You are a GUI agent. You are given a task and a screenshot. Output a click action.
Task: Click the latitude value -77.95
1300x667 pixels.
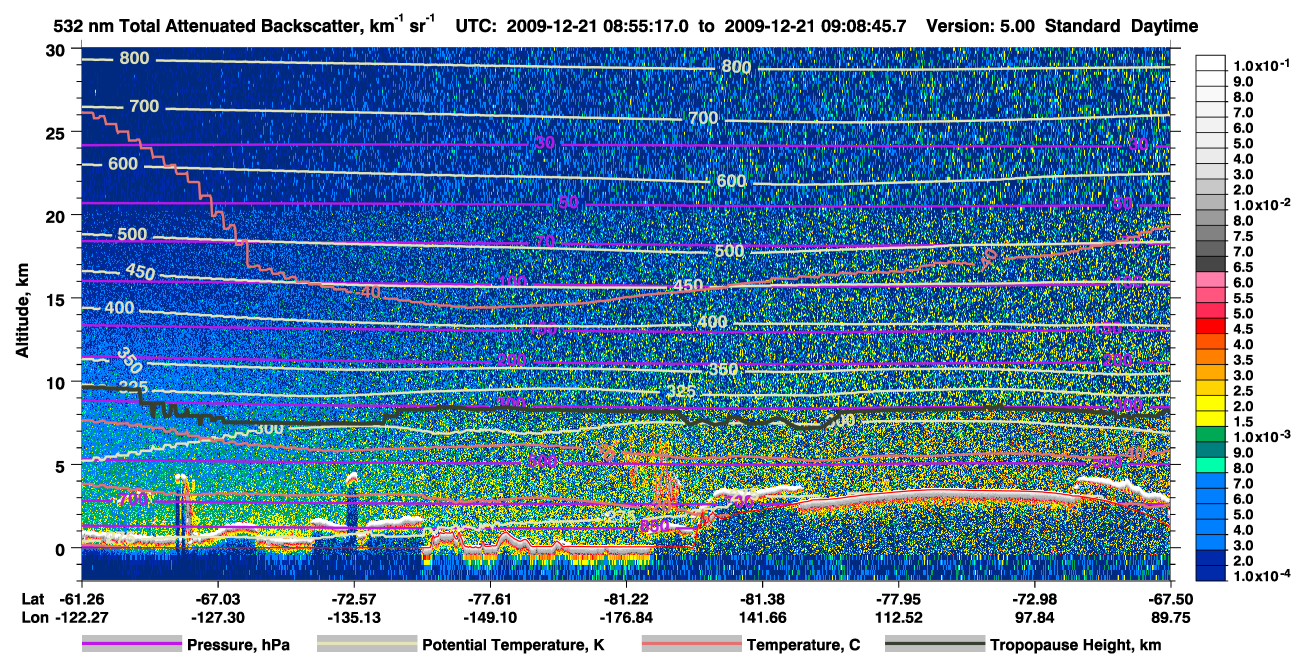tap(899, 599)
